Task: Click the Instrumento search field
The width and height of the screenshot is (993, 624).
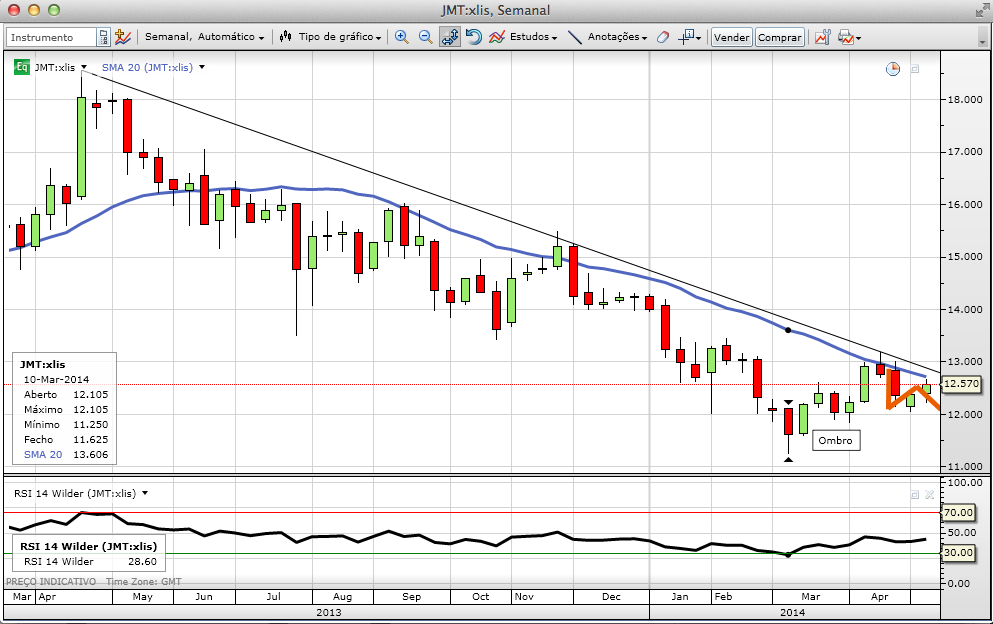Action: coord(51,37)
